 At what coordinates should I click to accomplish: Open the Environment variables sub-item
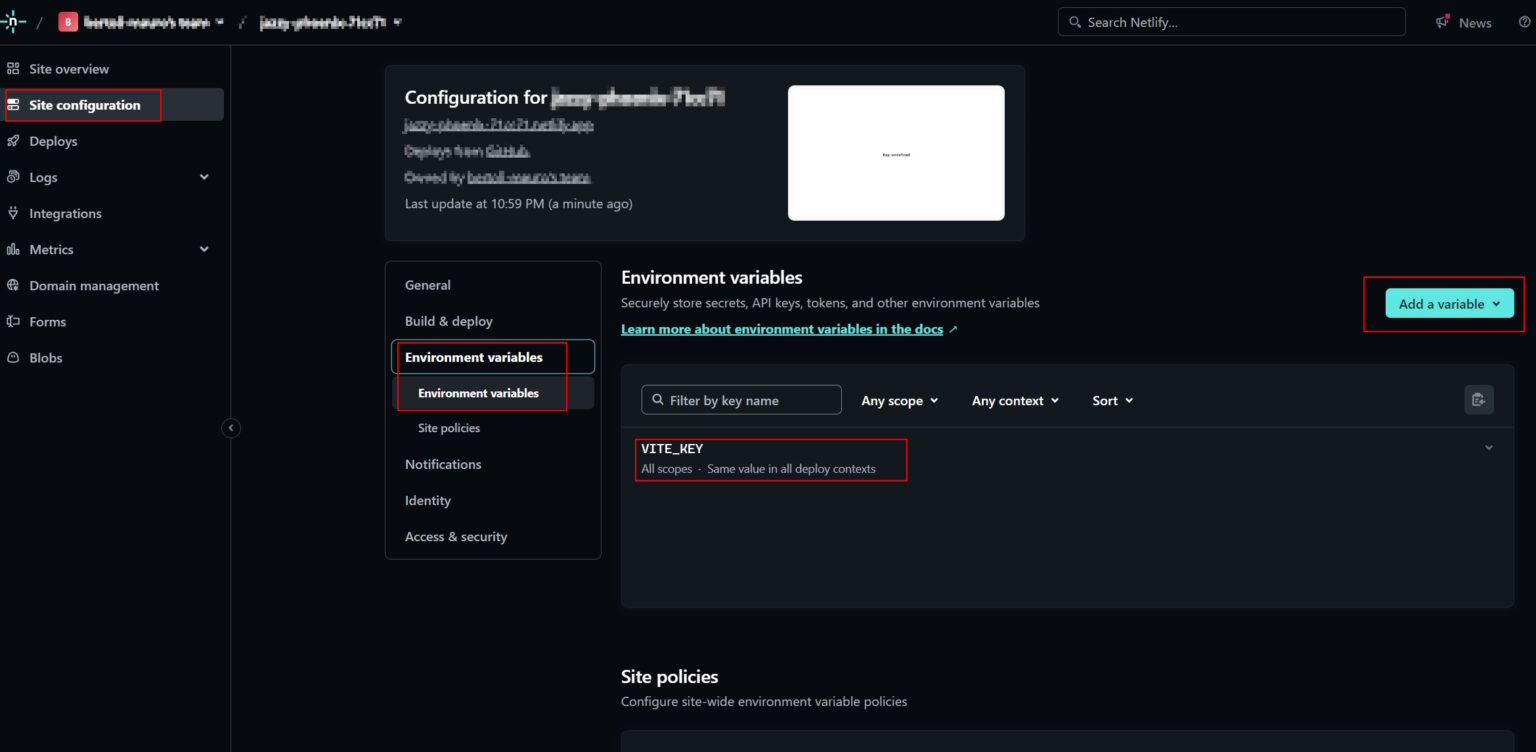point(493,393)
